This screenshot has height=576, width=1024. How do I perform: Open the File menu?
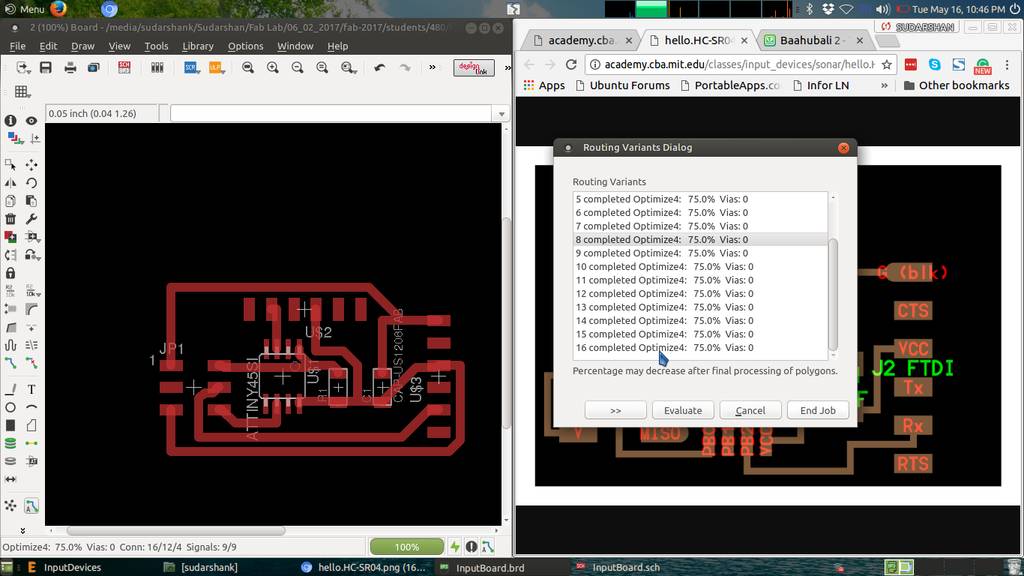(x=18, y=46)
